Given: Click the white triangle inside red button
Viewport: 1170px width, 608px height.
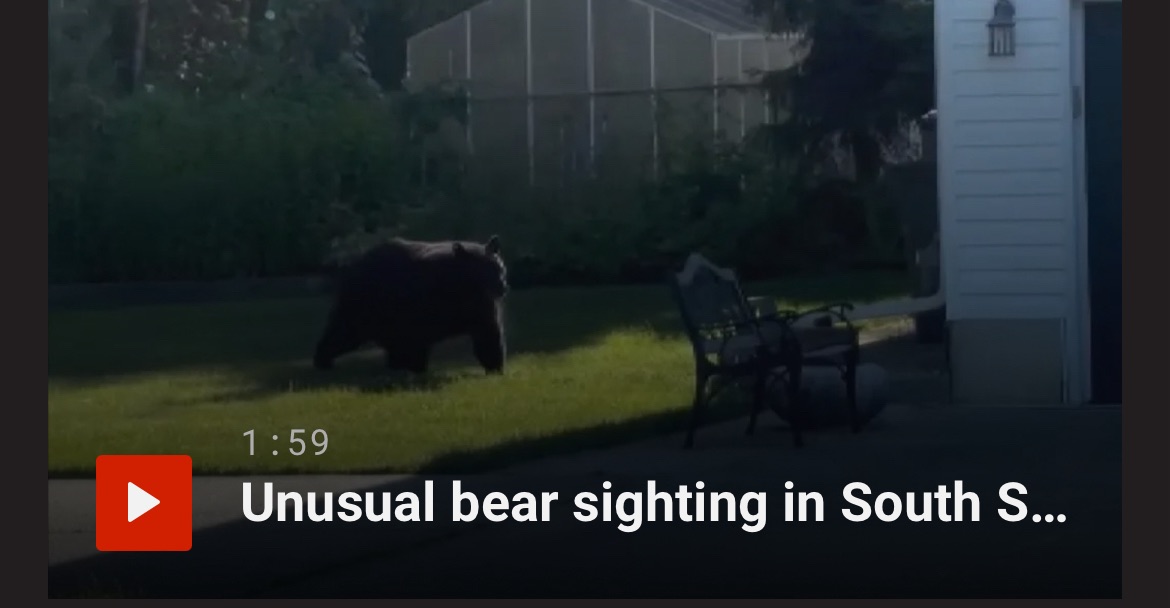Looking at the screenshot, I should click(144, 502).
